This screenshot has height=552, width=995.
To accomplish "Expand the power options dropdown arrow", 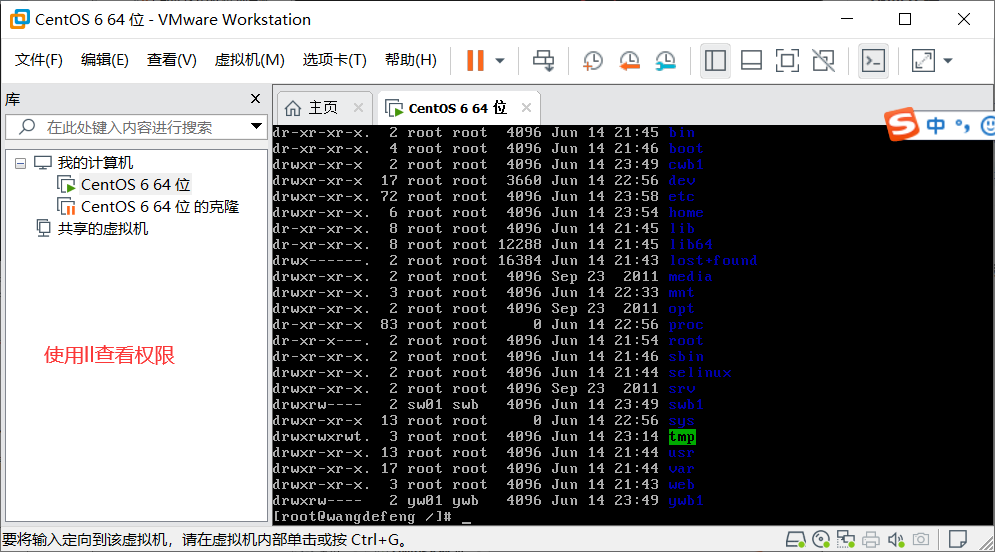I will [x=500, y=61].
